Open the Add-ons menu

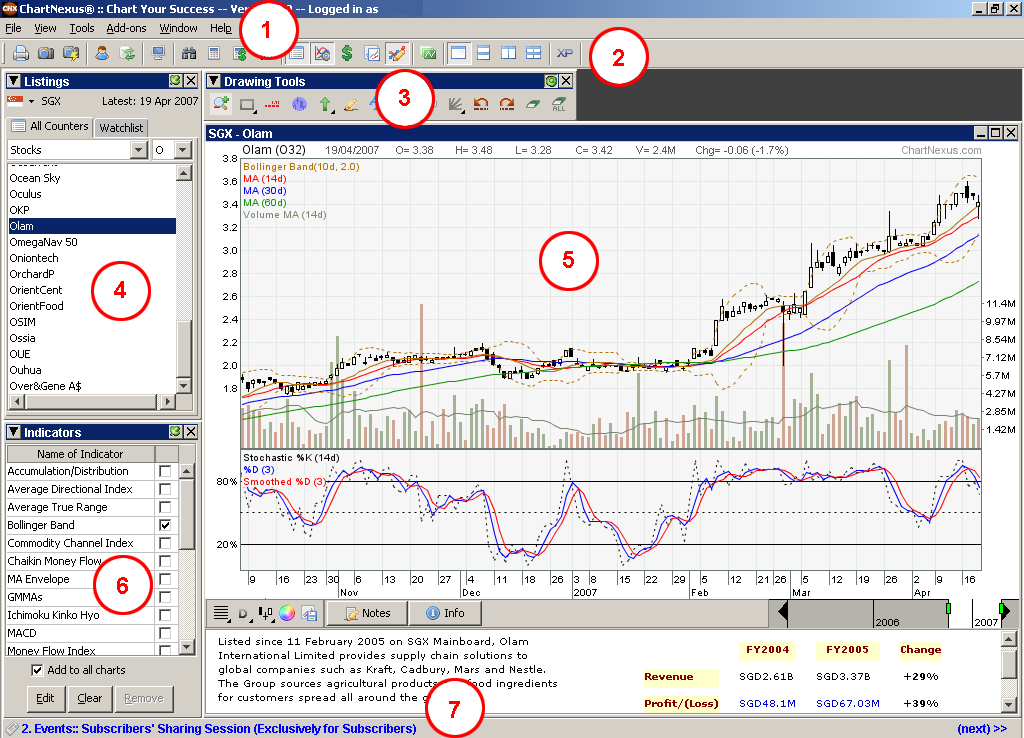pyautogui.click(x=126, y=28)
